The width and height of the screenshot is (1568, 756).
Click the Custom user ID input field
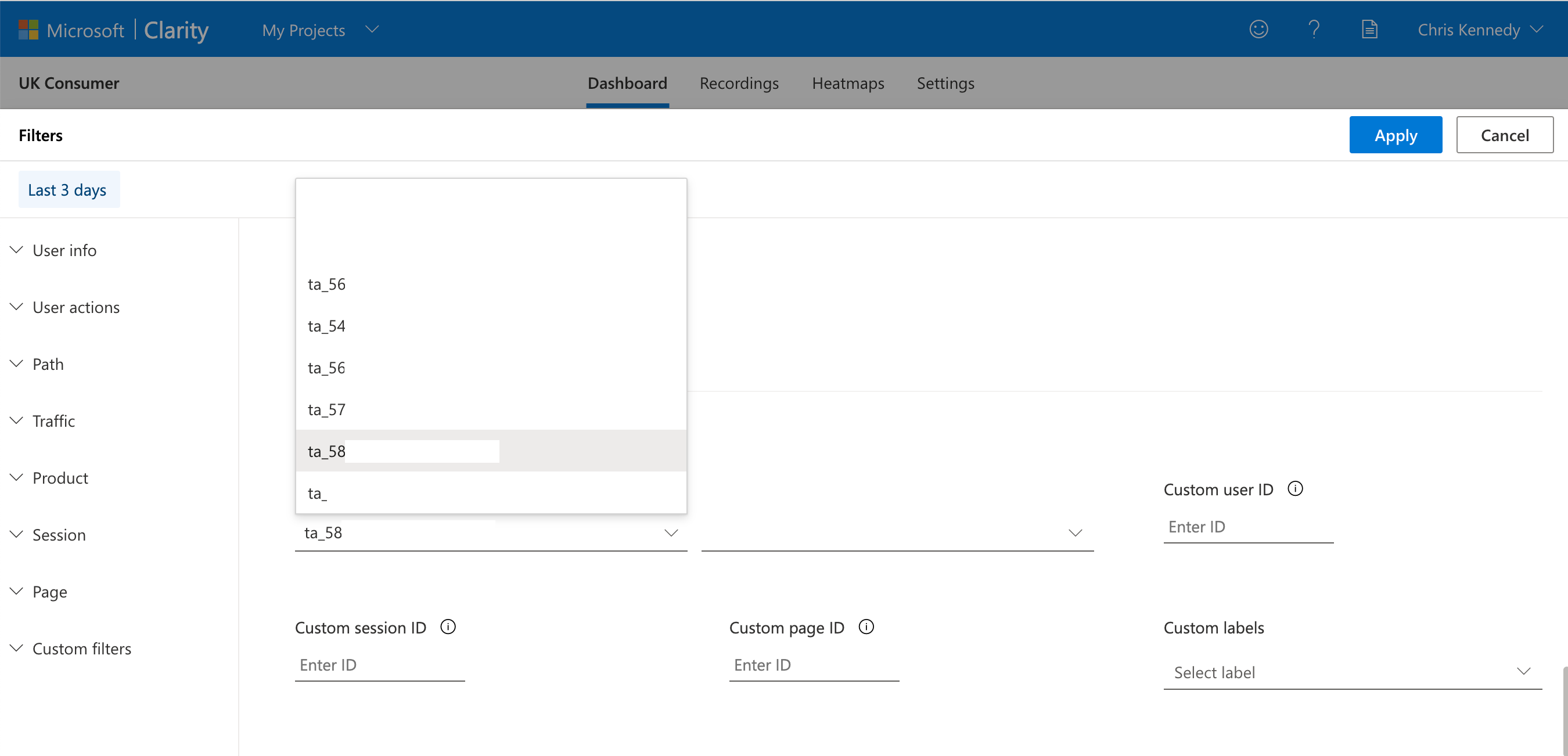(x=1248, y=527)
